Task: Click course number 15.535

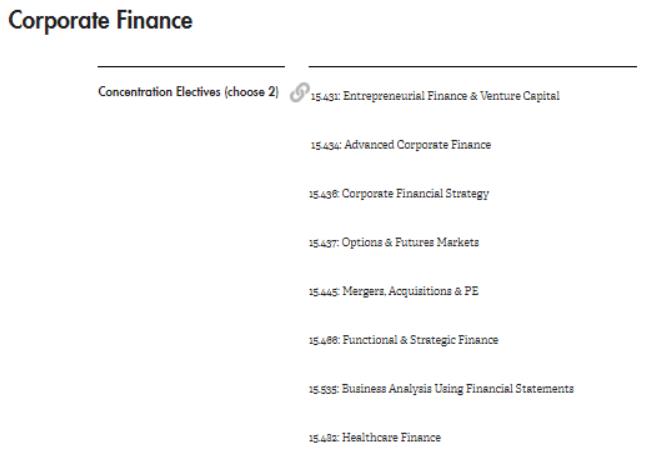Action: click(x=324, y=389)
